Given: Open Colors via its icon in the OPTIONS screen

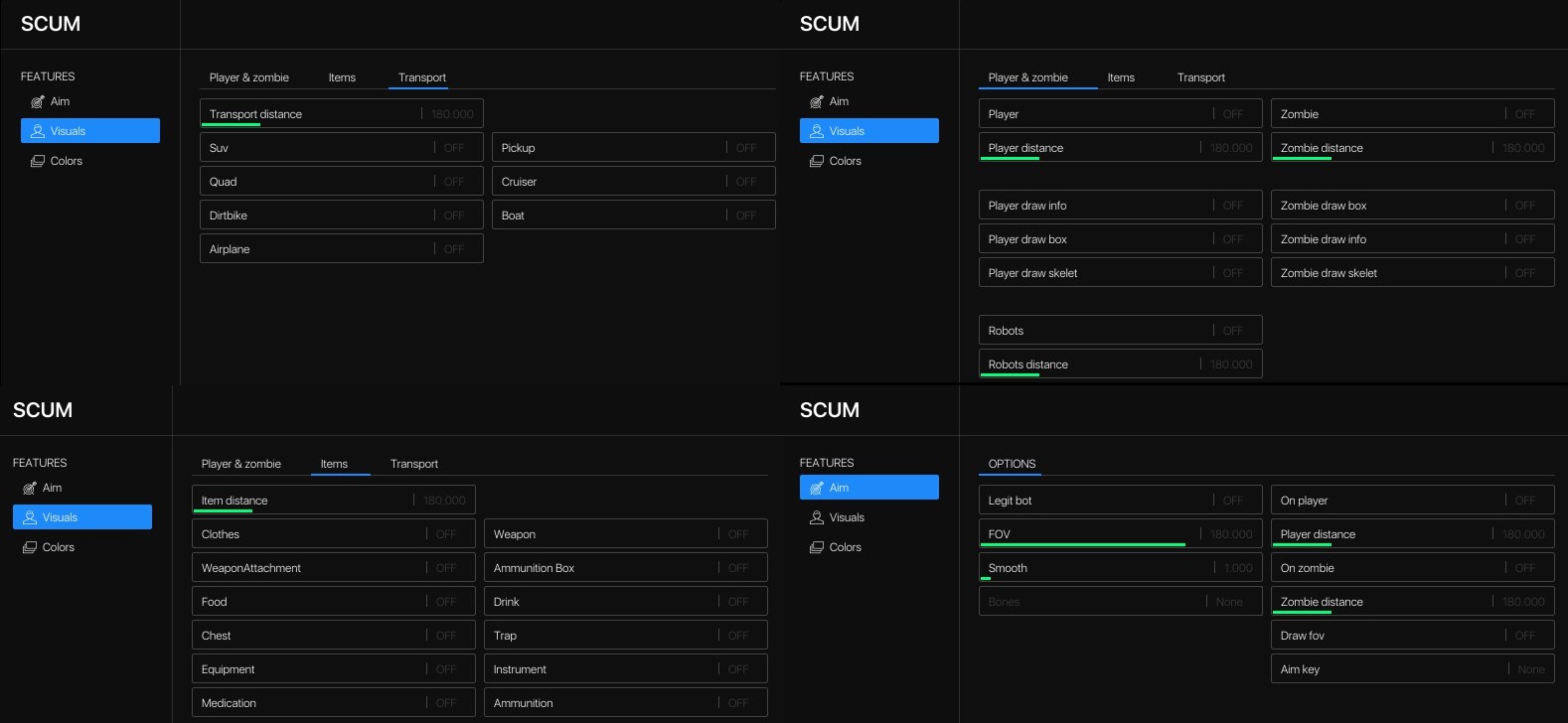Looking at the screenshot, I should click(817, 547).
